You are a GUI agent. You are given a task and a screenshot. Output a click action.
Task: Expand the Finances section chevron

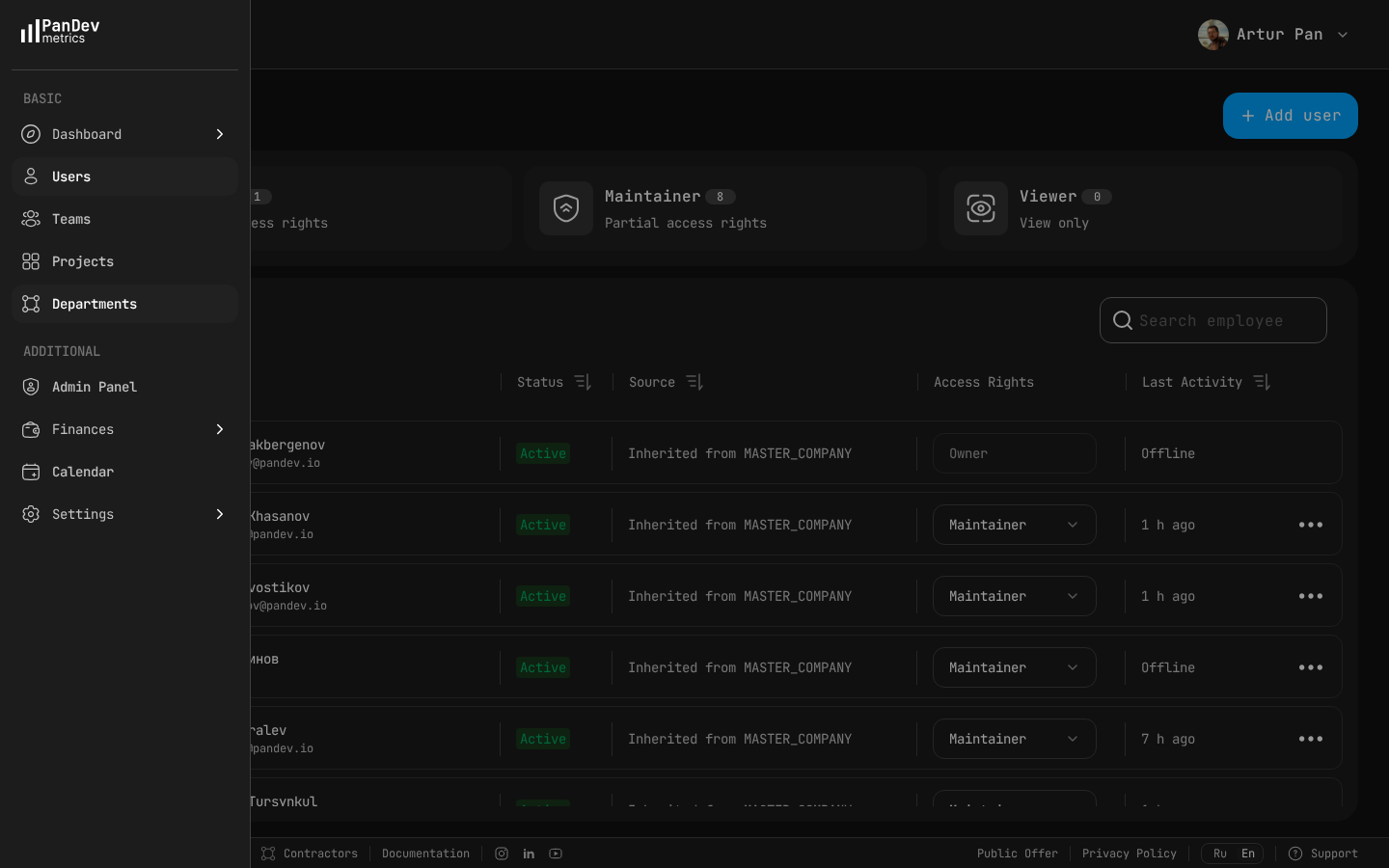tap(220, 429)
